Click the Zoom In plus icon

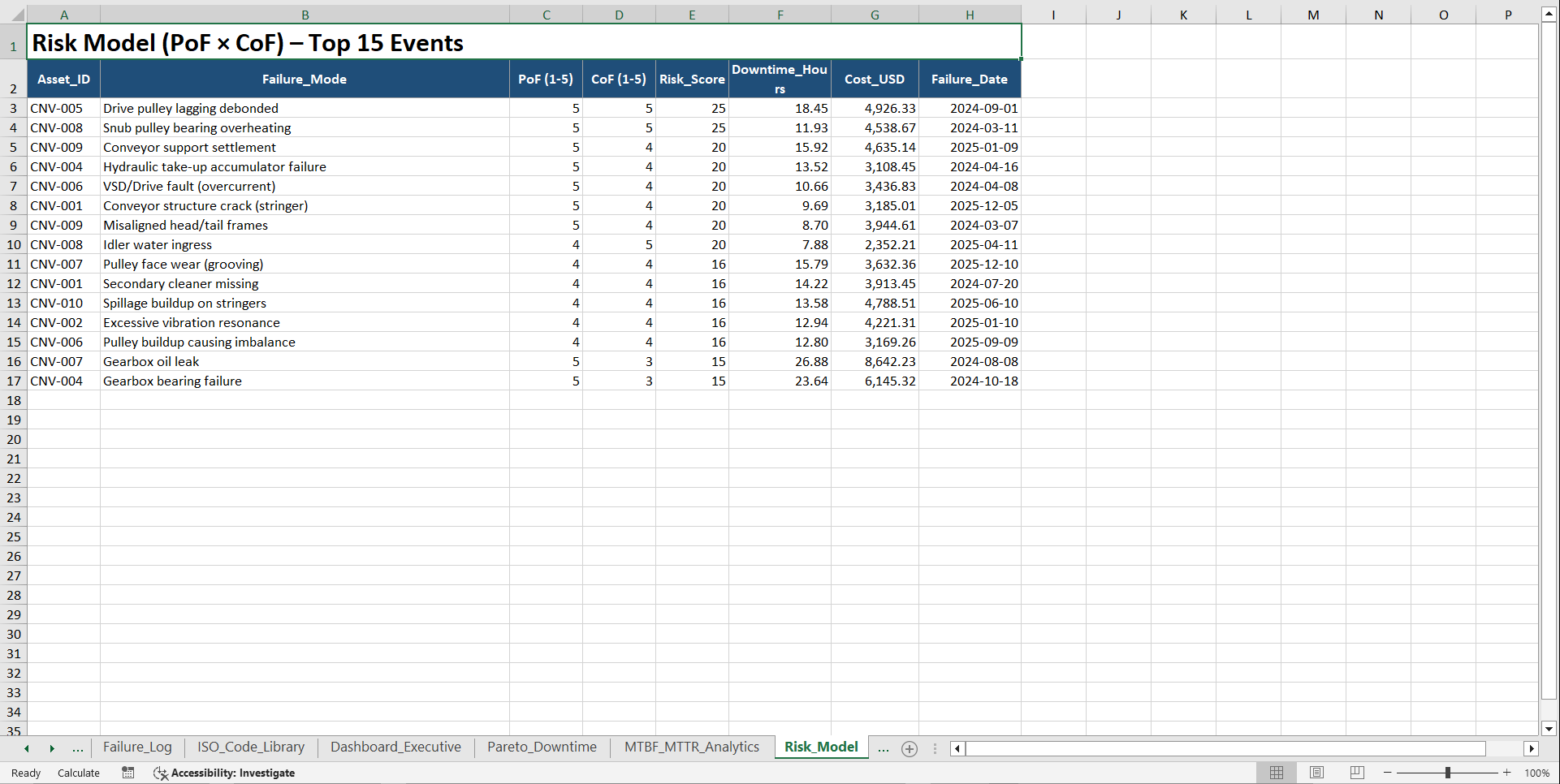[1507, 773]
